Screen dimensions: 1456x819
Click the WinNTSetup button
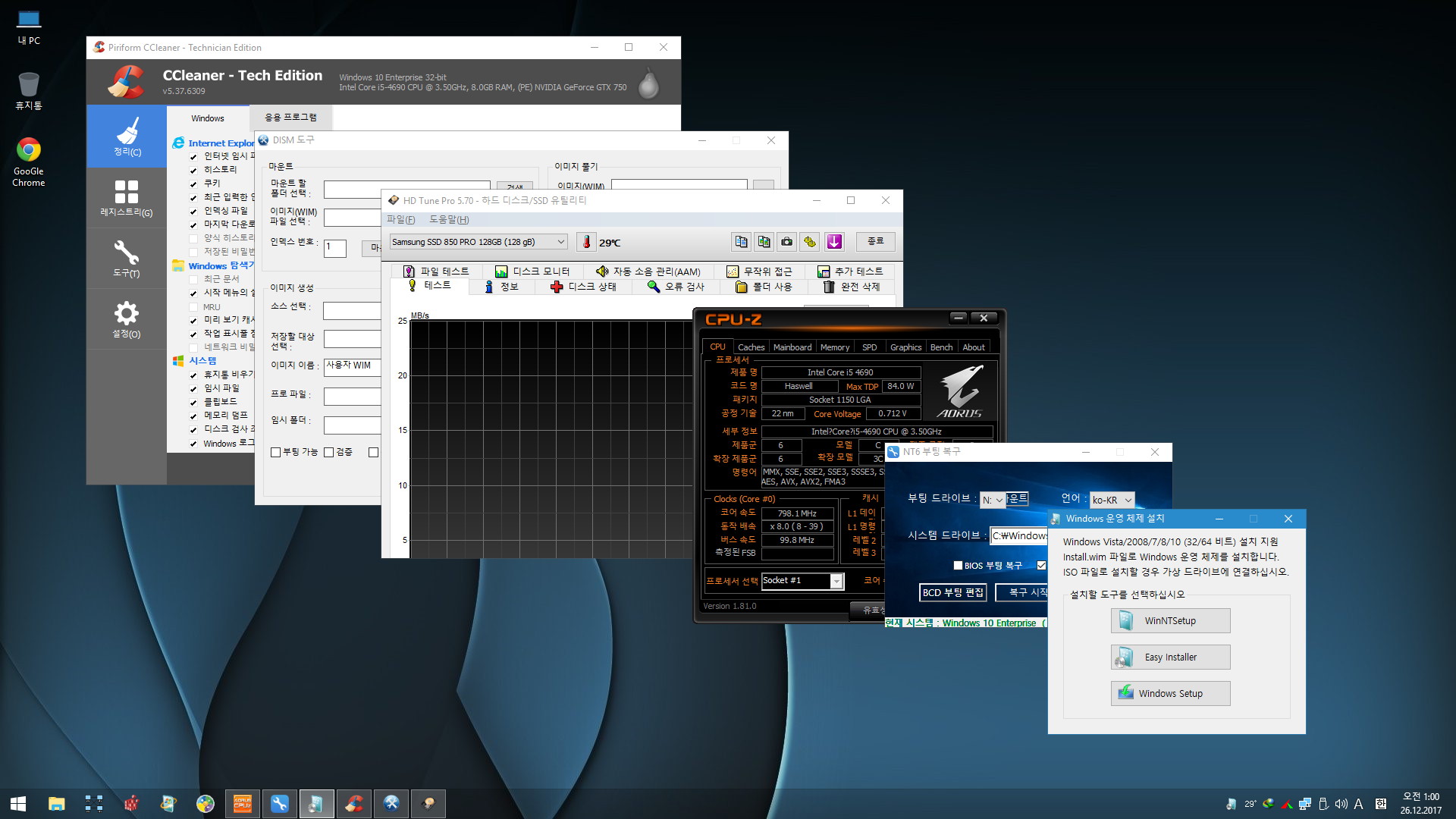[x=1171, y=620]
